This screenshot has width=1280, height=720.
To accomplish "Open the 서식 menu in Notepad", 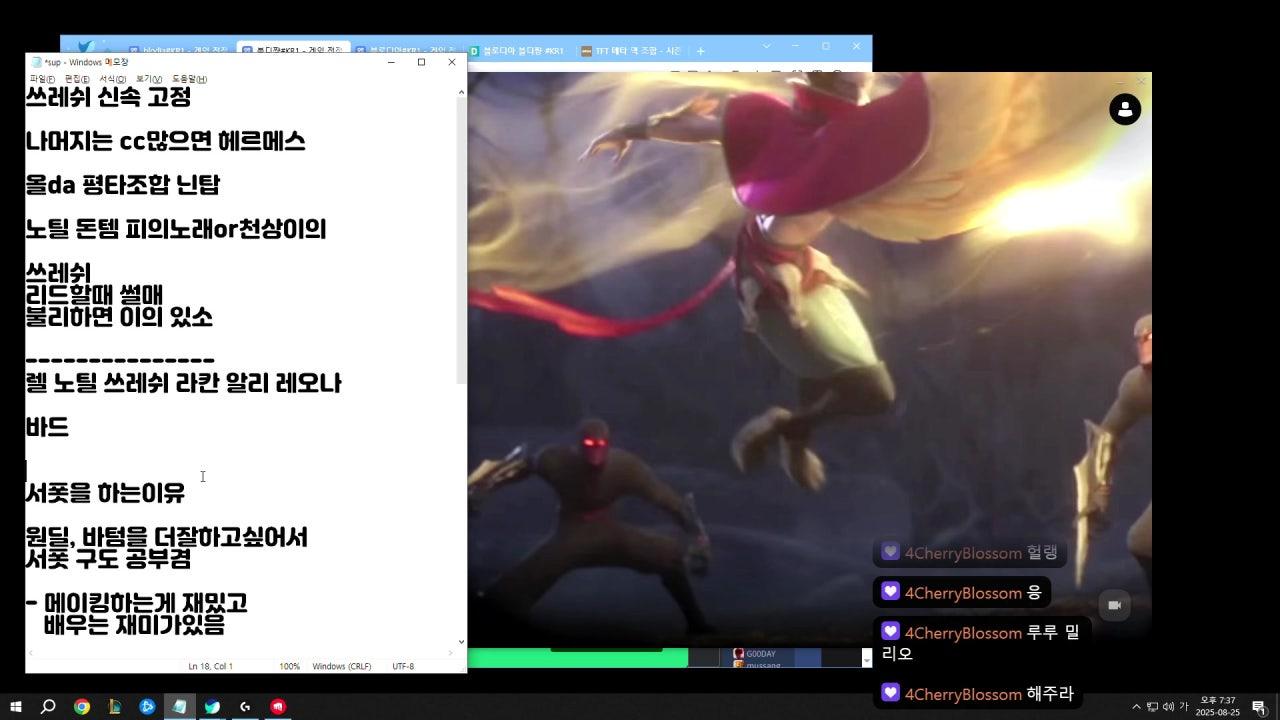I will point(112,79).
